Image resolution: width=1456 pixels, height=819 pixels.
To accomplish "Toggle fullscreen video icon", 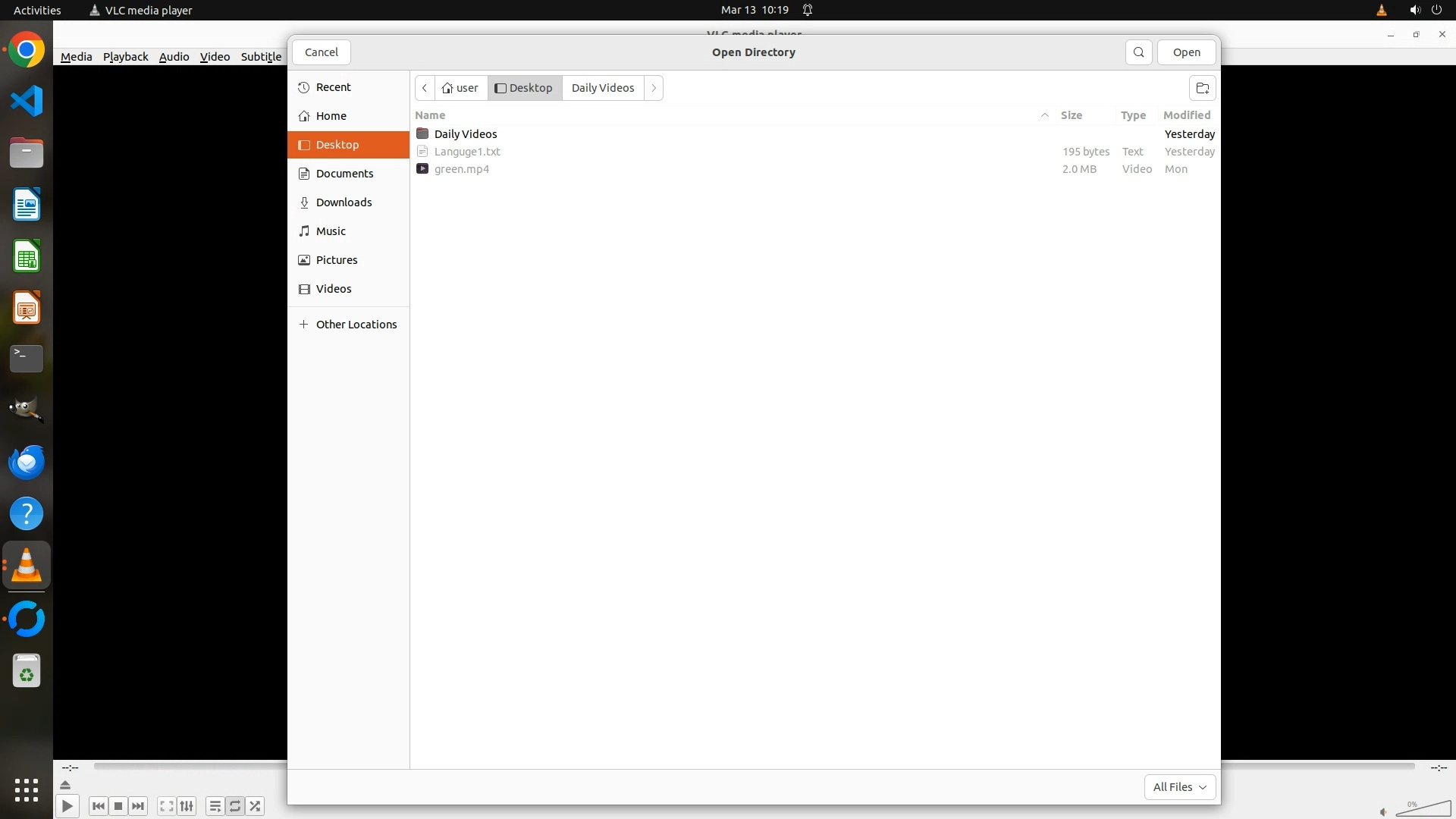I will (x=167, y=806).
